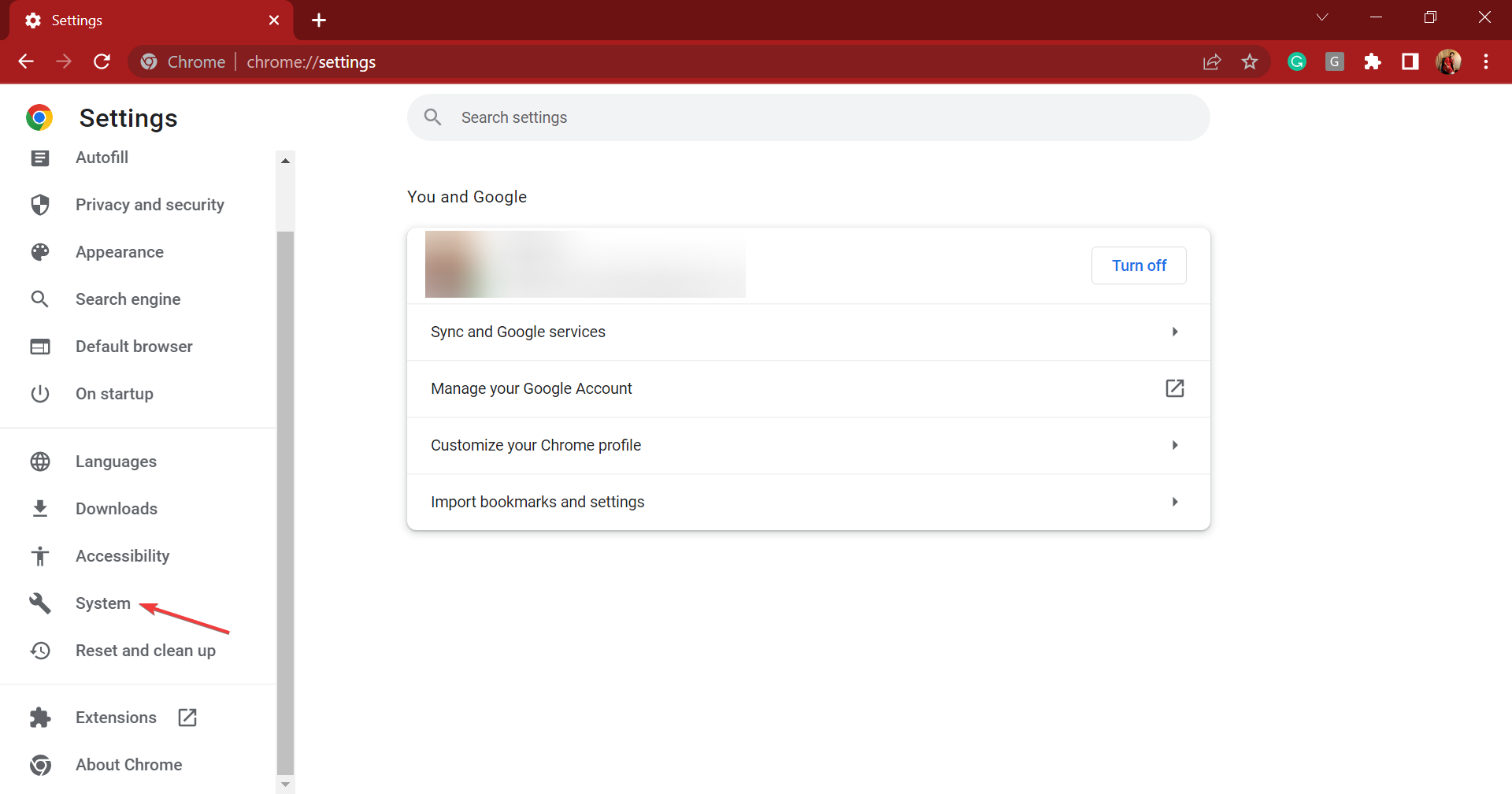The width and height of the screenshot is (1512, 794).
Task: Click Manage your Google Account text
Action: (532, 388)
